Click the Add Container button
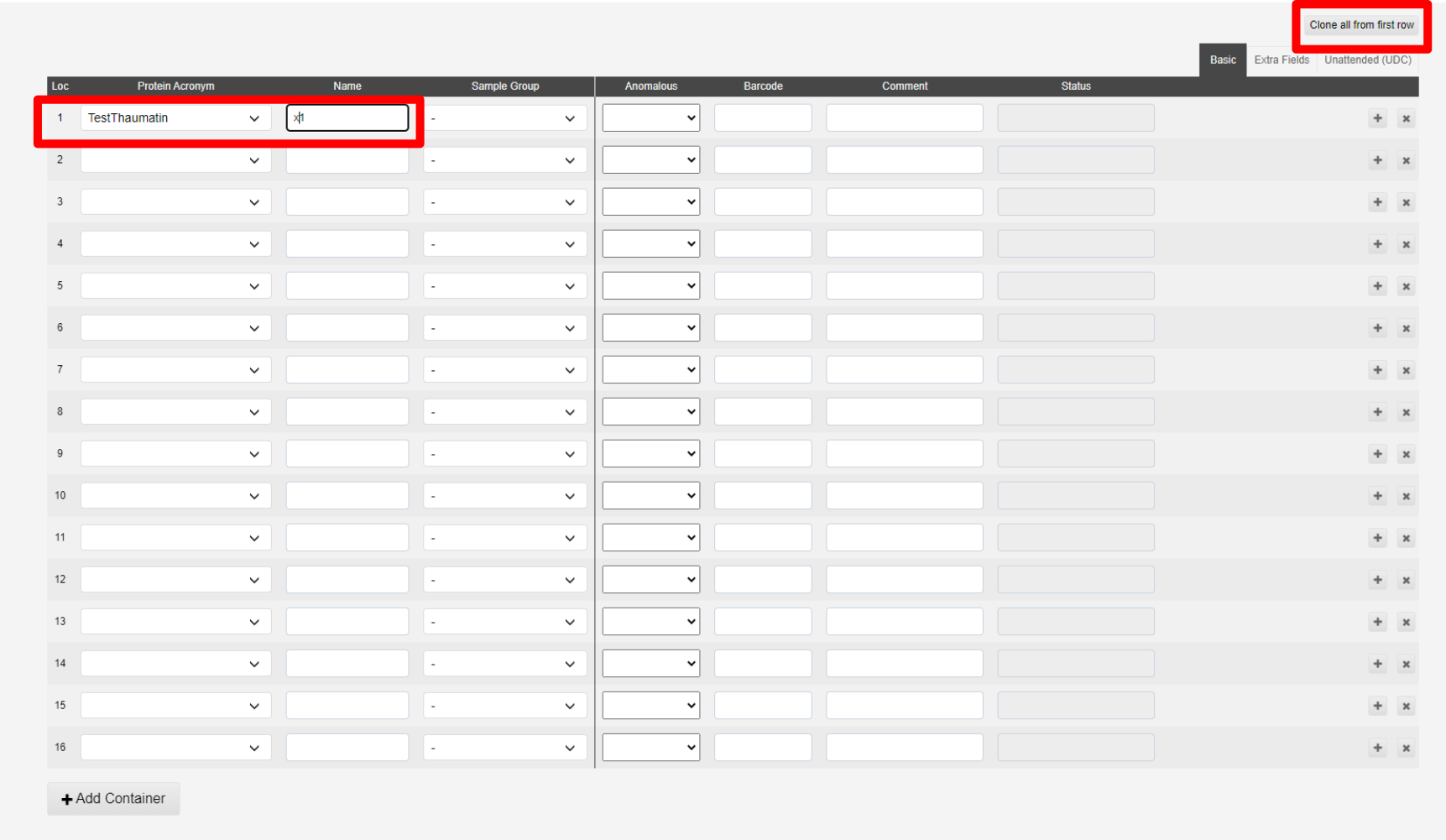Image resolution: width=1446 pixels, height=840 pixels. point(112,798)
